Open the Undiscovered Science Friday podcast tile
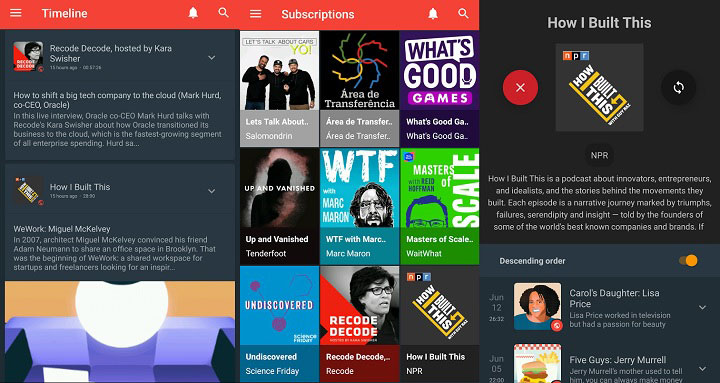Screen dimensions: 720x383 pyautogui.click(x=279, y=324)
